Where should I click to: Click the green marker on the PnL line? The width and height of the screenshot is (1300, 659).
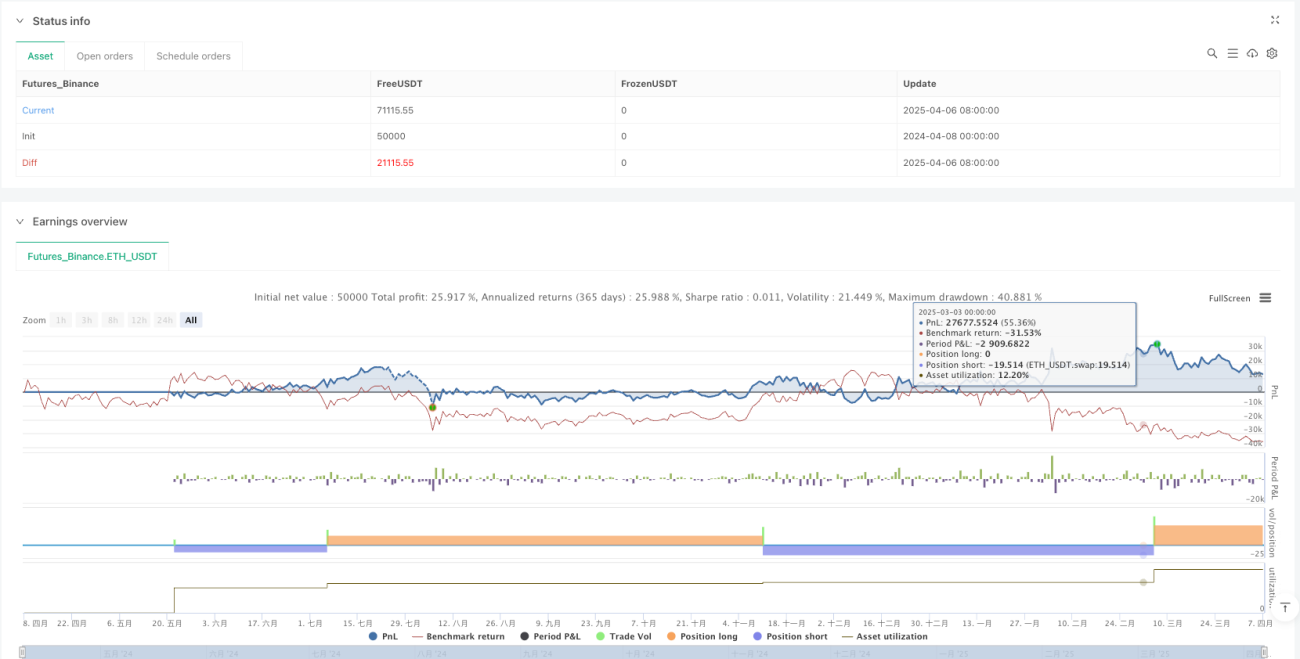(1157, 344)
